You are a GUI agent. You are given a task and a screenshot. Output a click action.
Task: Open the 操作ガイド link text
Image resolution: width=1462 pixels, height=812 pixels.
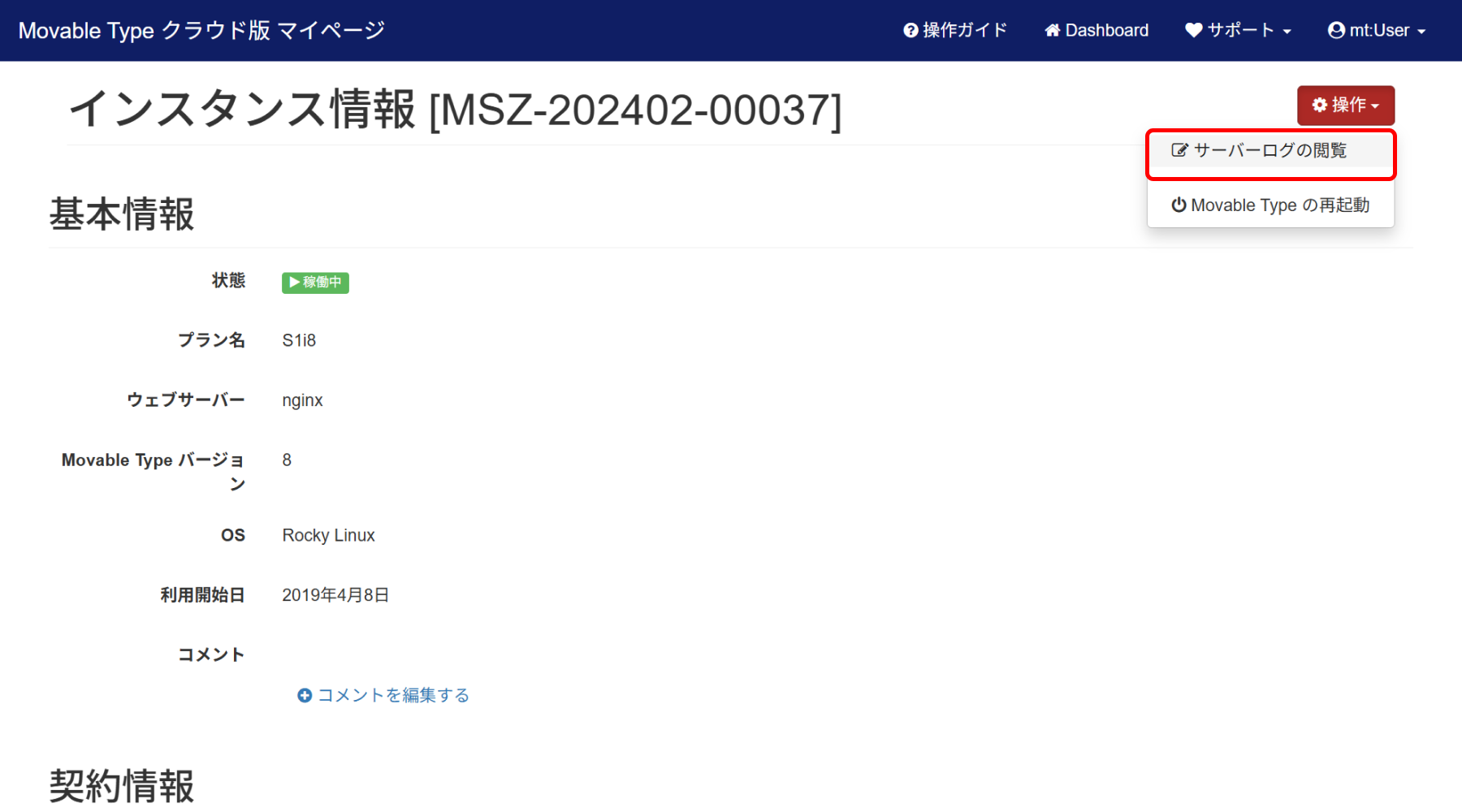[965, 31]
